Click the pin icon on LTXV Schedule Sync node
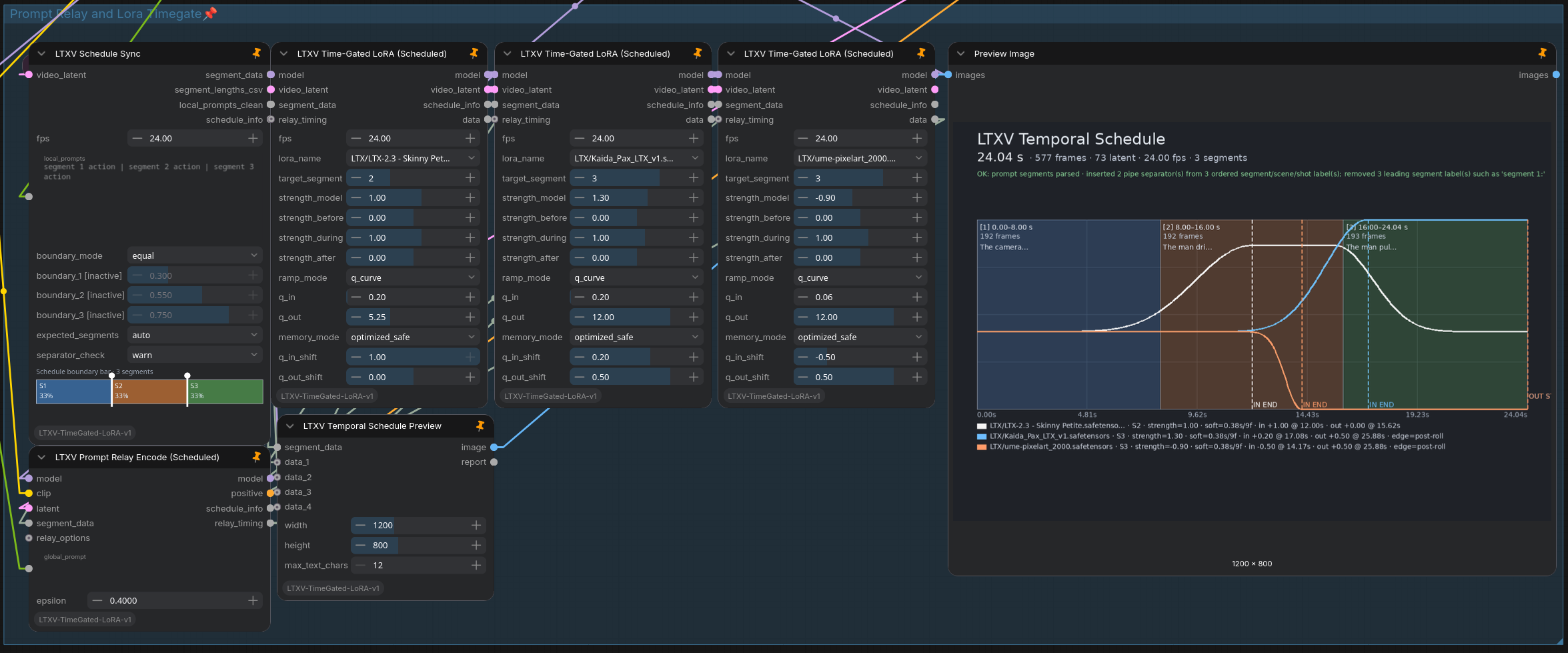This screenshot has width=1568, height=653. pyautogui.click(x=256, y=53)
